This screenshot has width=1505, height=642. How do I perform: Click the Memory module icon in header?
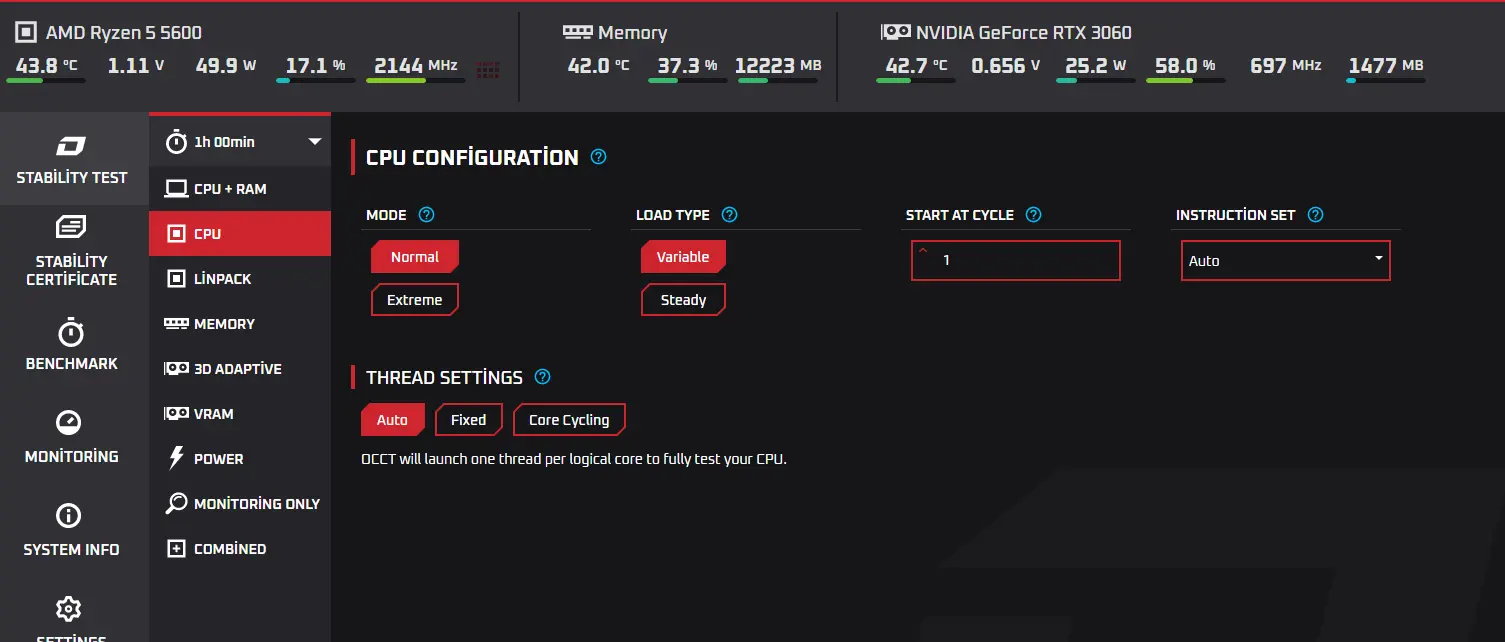tap(577, 32)
